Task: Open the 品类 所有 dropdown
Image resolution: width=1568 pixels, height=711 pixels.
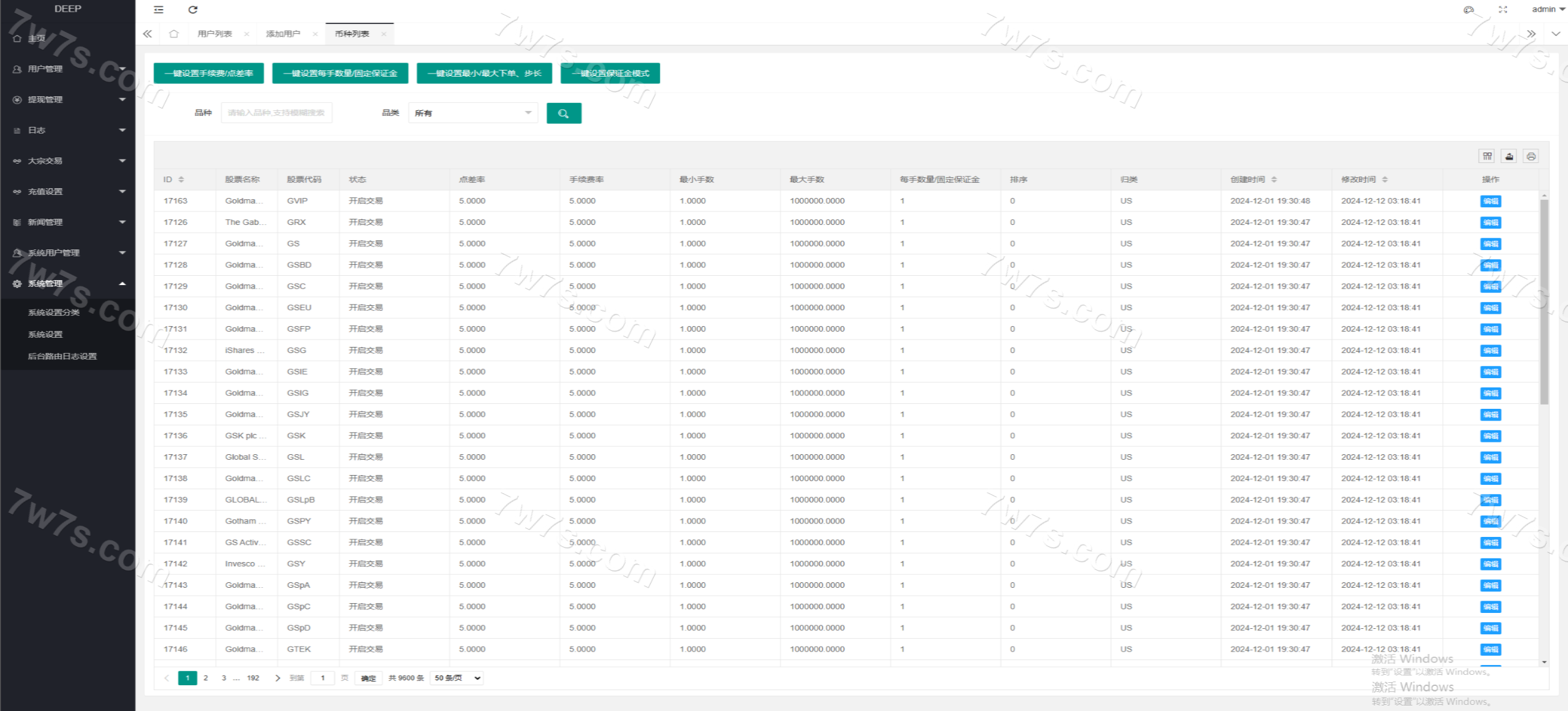Action: [x=472, y=113]
